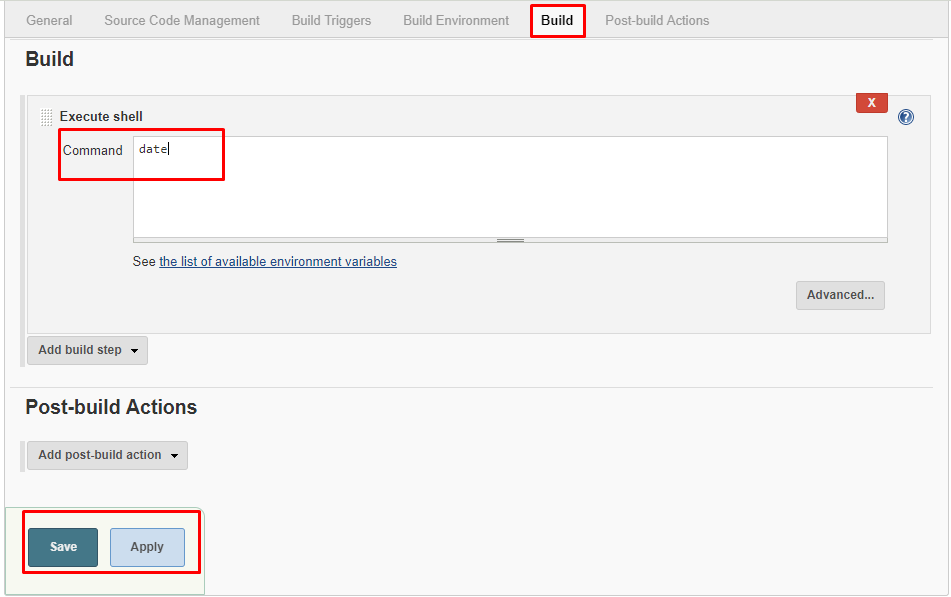Viewport: 951px width, 597px height.
Task: Open the Add post-build action dropdown
Action: click(107, 455)
